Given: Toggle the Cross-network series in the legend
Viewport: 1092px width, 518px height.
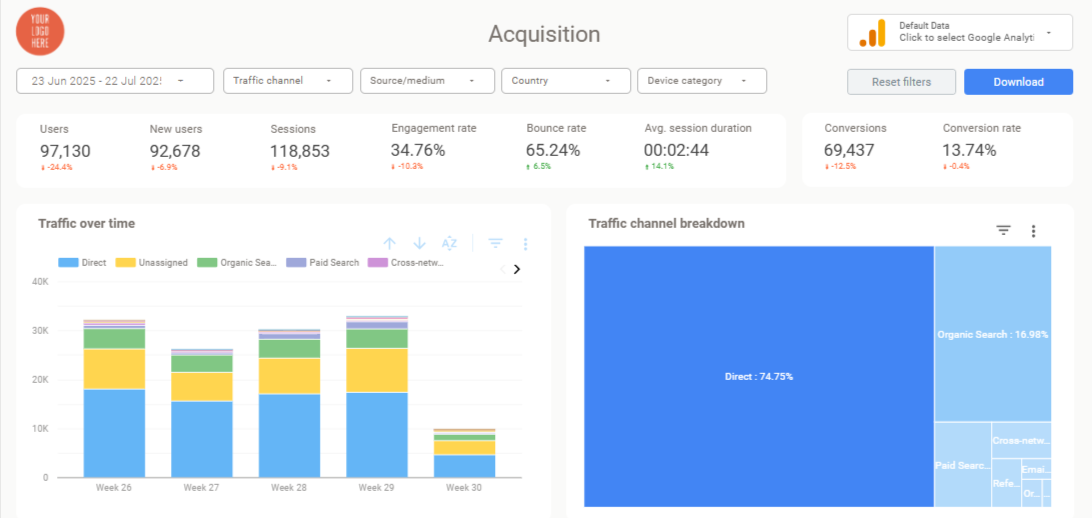Looking at the screenshot, I should click(x=406, y=262).
